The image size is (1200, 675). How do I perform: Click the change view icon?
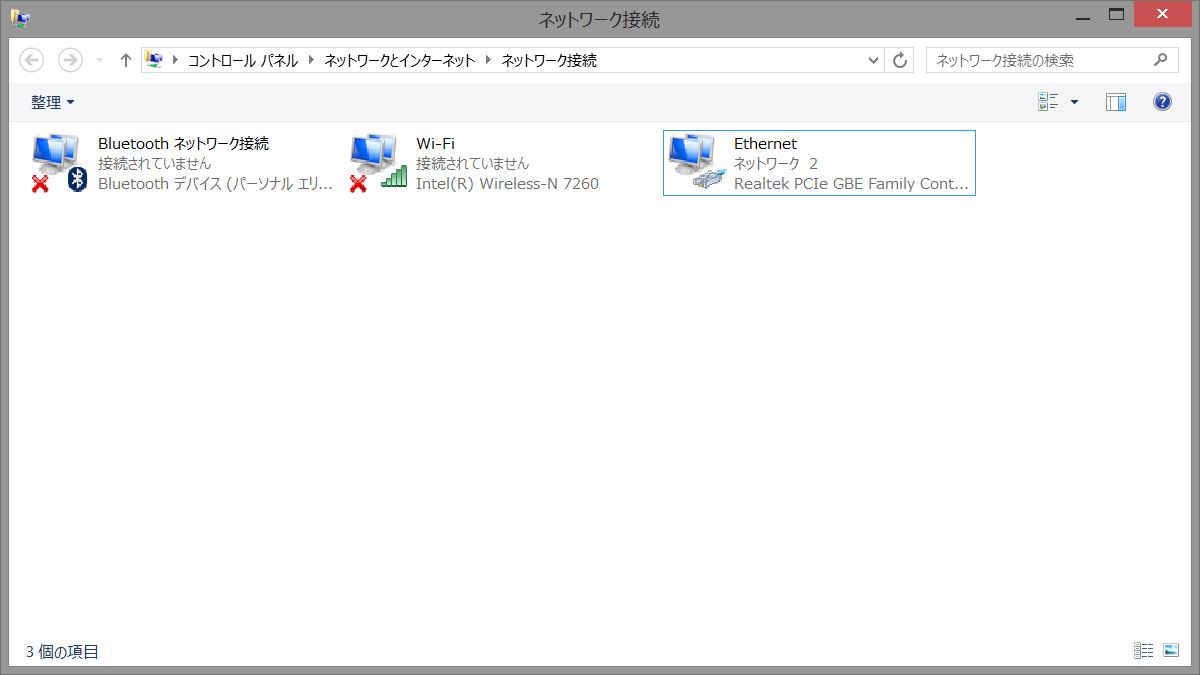pyautogui.click(x=1048, y=102)
